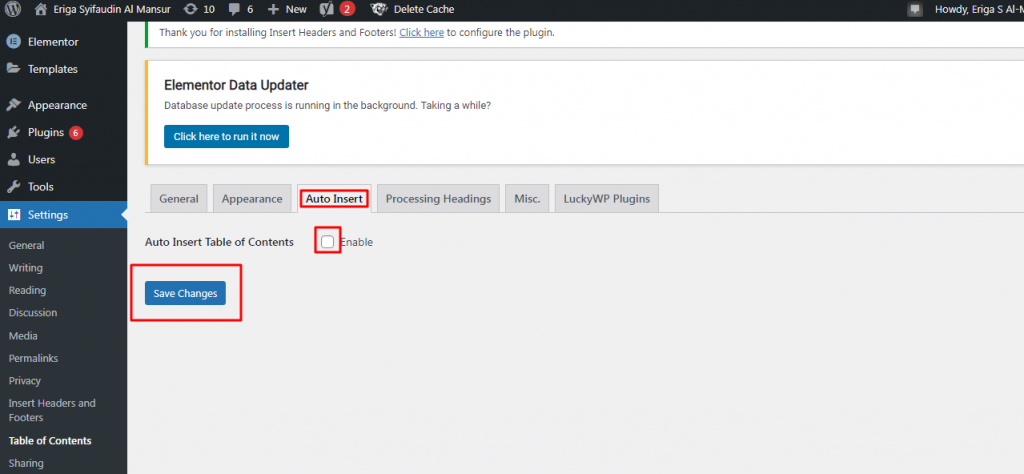Open the Settings sidebar menu

63,215
